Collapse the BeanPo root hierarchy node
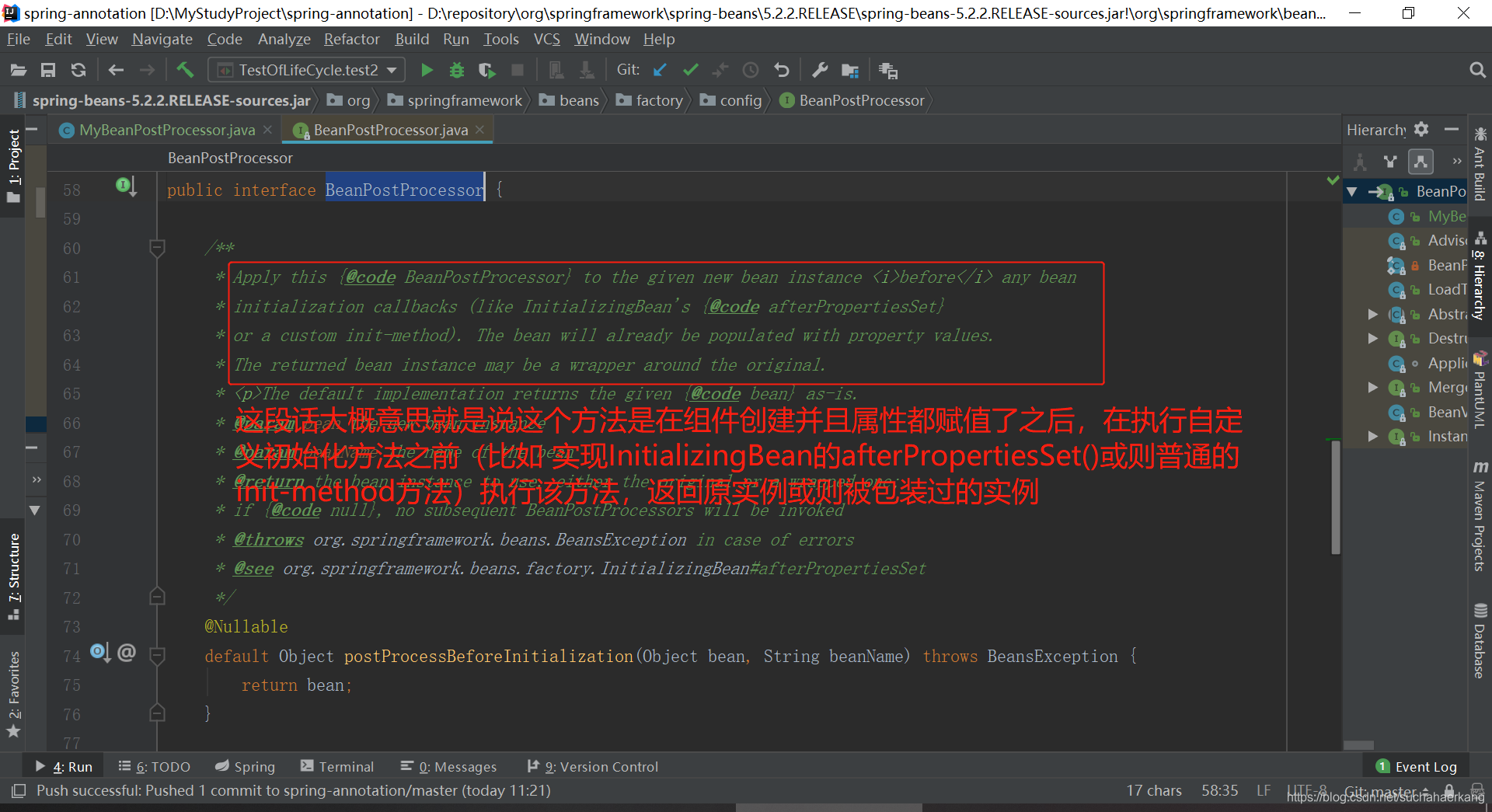This screenshot has width=1492, height=812. click(x=1352, y=191)
